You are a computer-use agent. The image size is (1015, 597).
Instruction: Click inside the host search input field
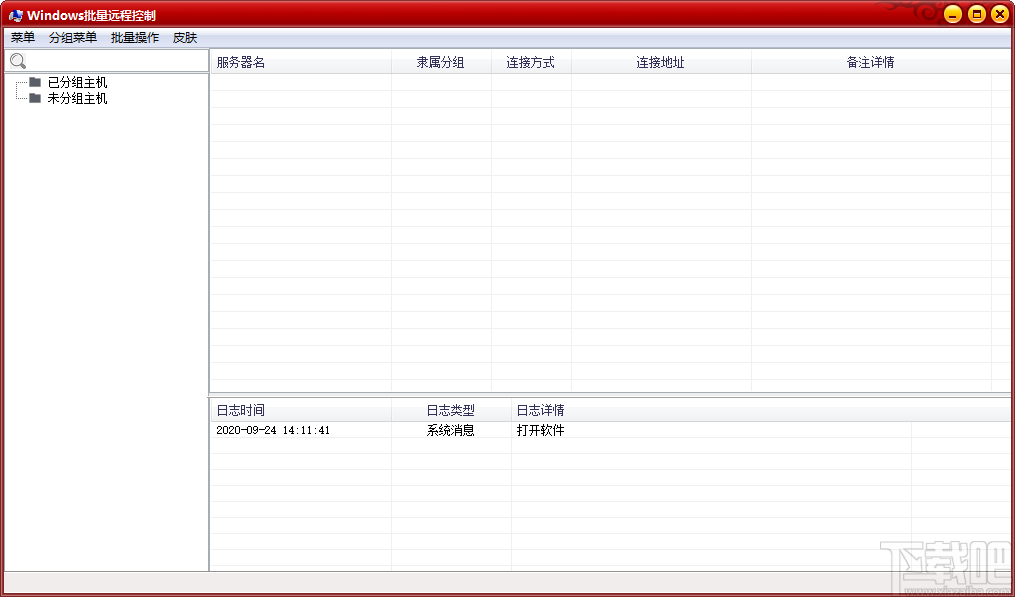pos(110,60)
